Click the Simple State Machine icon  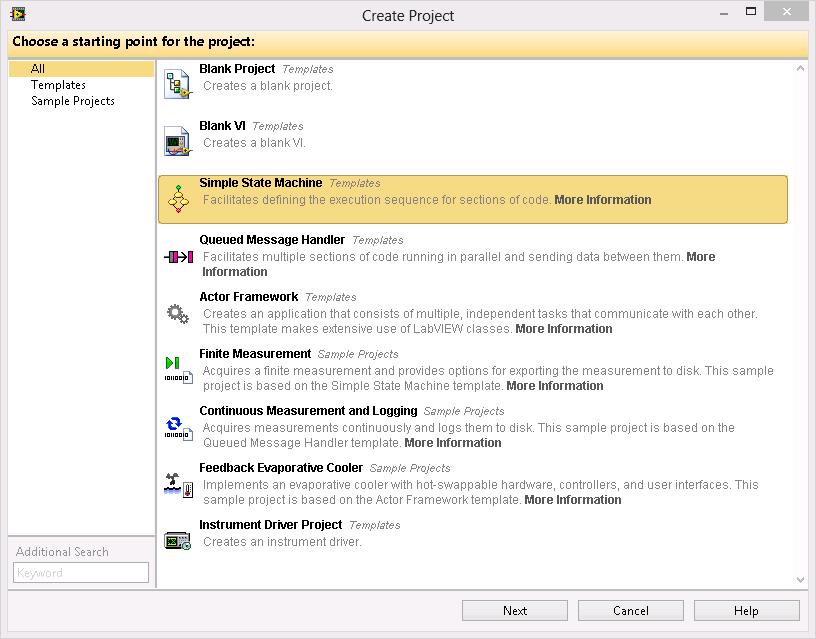click(178, 199)
